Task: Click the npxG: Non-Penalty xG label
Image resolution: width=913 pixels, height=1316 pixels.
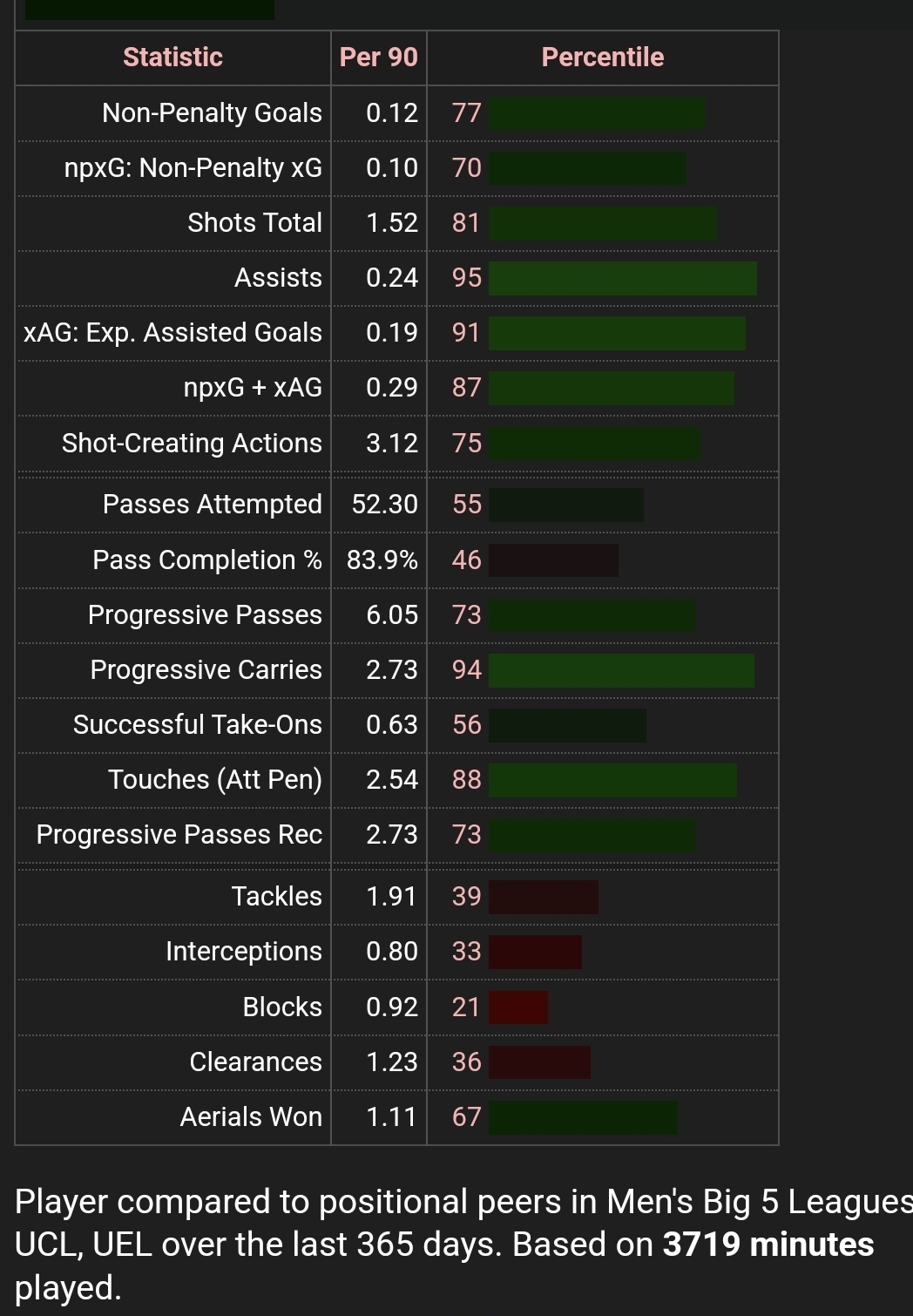Action: coord(193,168)
